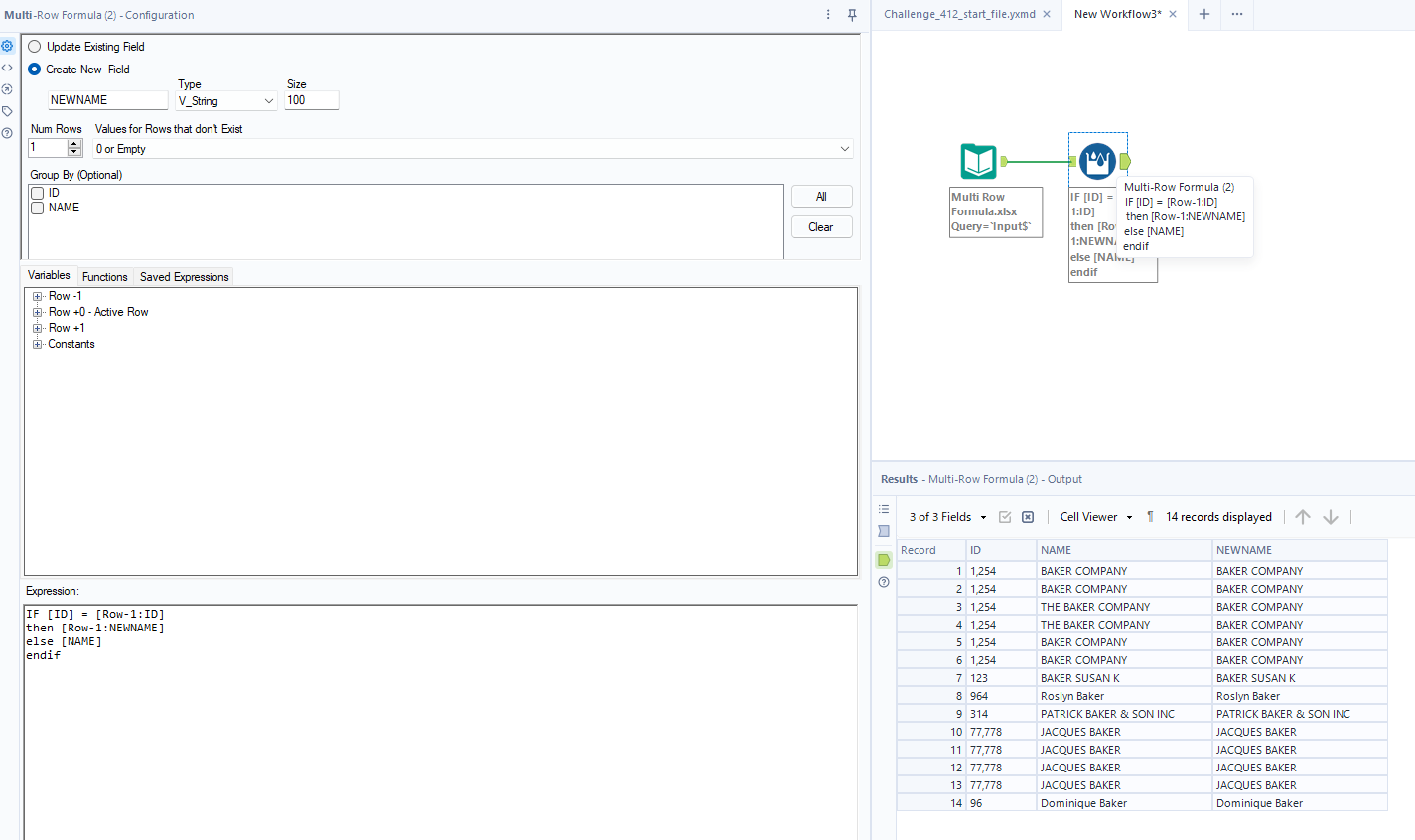The width and height of the screenshot is (1415, 840).
Task: Select the Annotation code icon in left sidebar
Action: click(7, 67)
